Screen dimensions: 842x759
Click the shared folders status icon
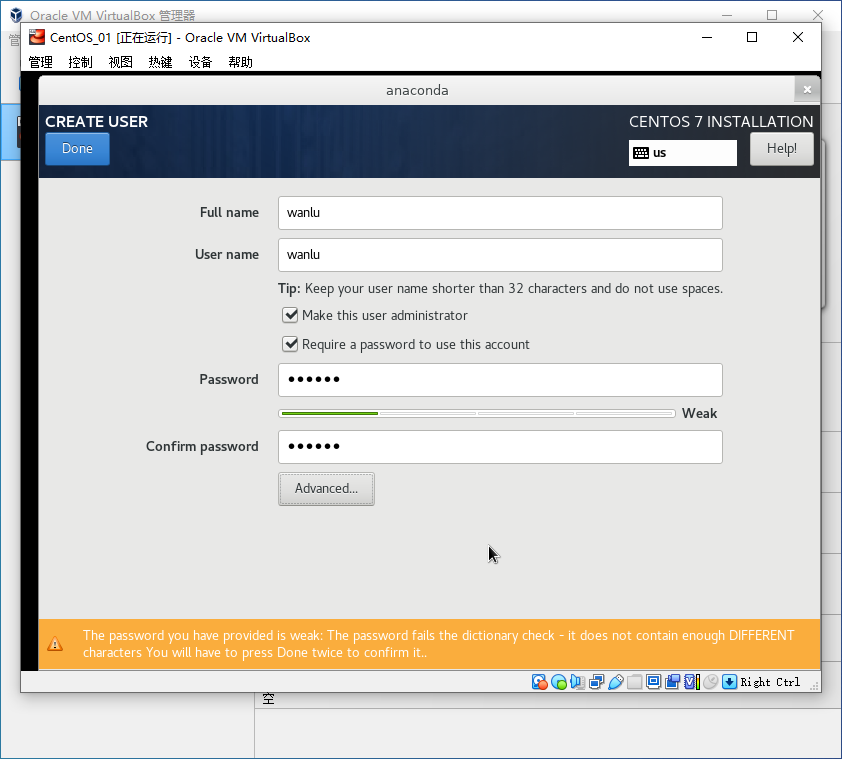click(635, 682)
